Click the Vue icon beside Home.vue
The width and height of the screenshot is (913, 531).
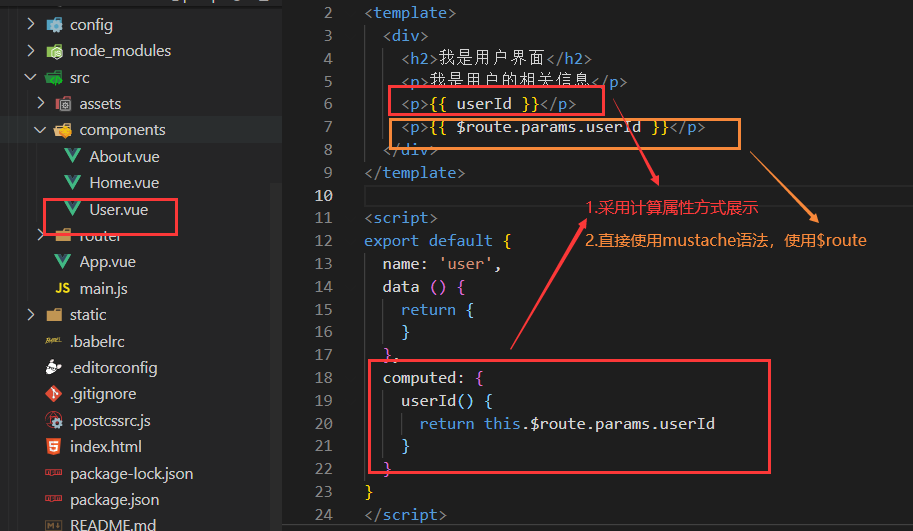coord(73,182)
